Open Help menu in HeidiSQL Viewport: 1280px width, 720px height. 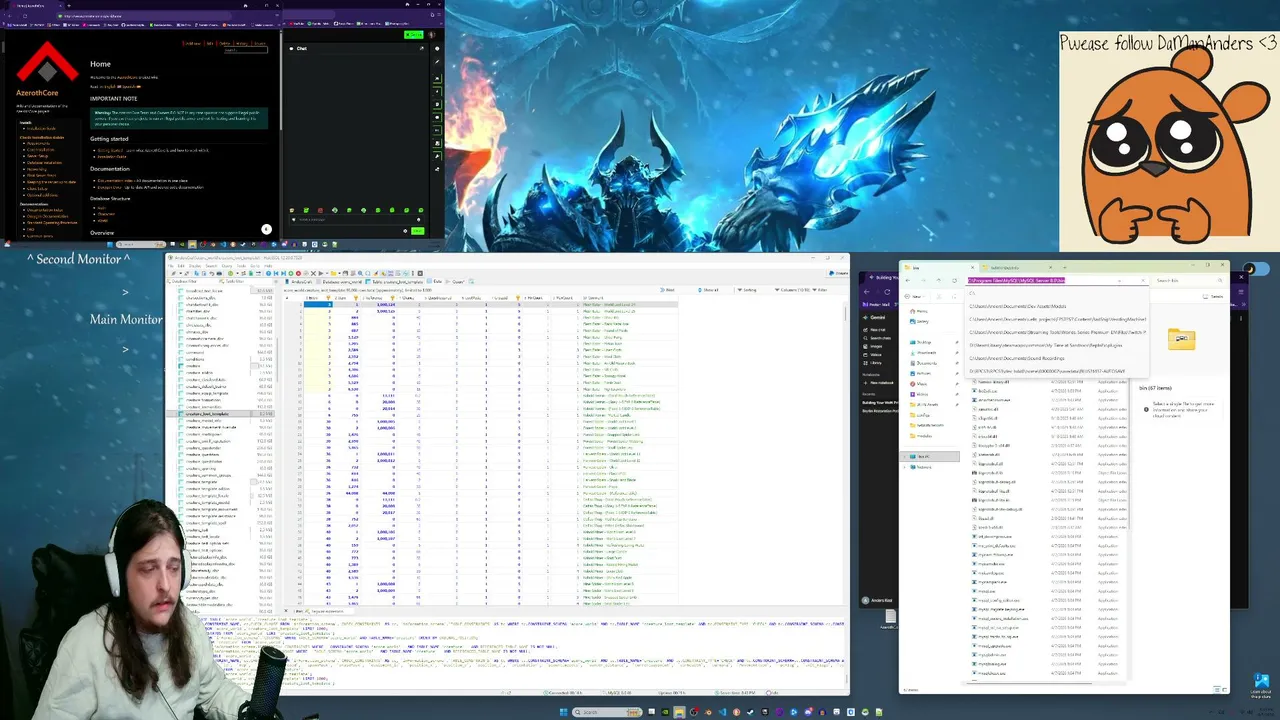click(x=268, y=265)
